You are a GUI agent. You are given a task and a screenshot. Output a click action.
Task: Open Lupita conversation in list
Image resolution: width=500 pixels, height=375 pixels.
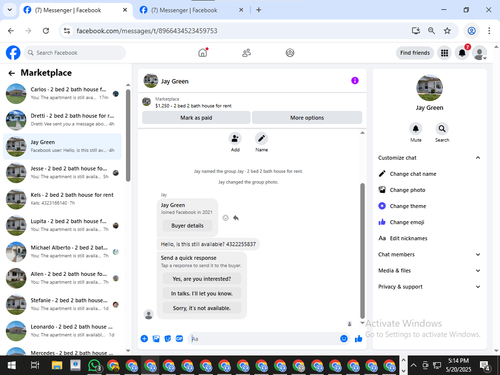click(62, 225)
